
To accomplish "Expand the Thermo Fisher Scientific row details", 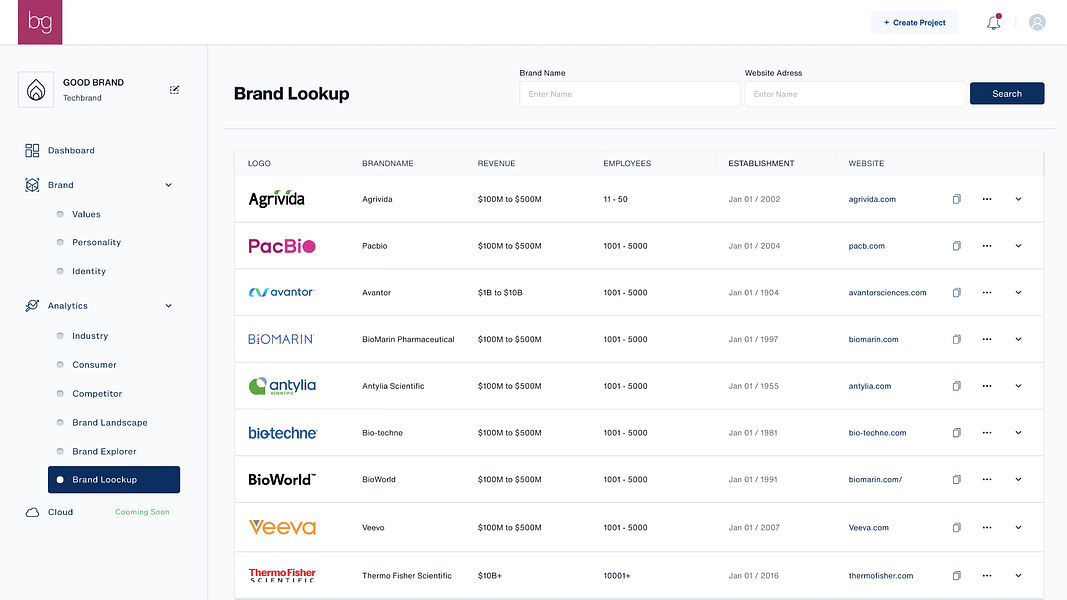I will pyautogui.click(x=1019, y=576).
